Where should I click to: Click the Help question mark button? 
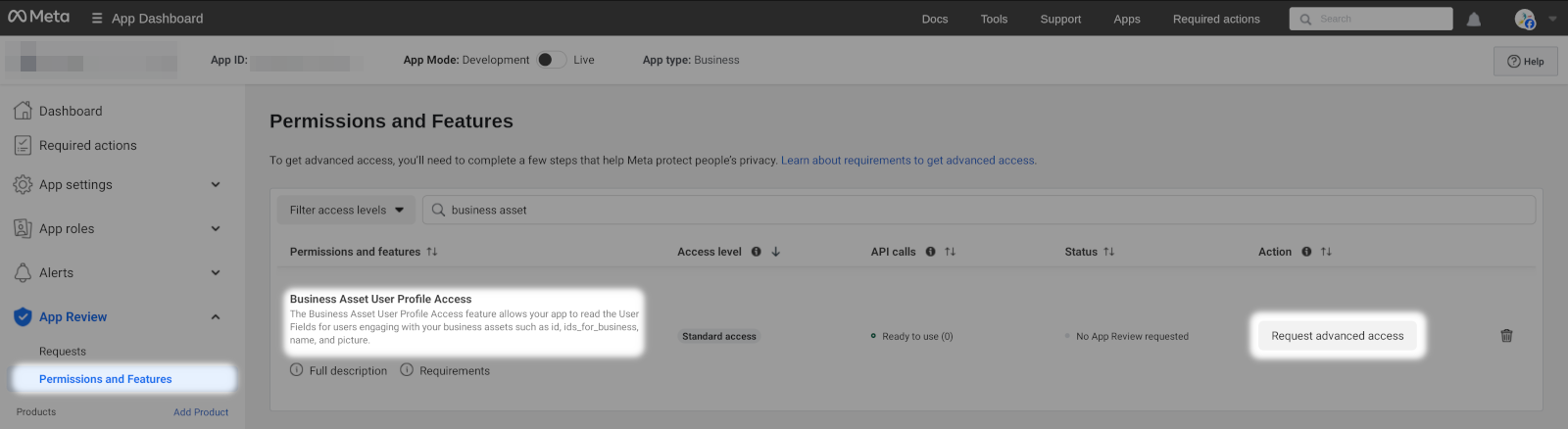click(x=1525, y=61)
